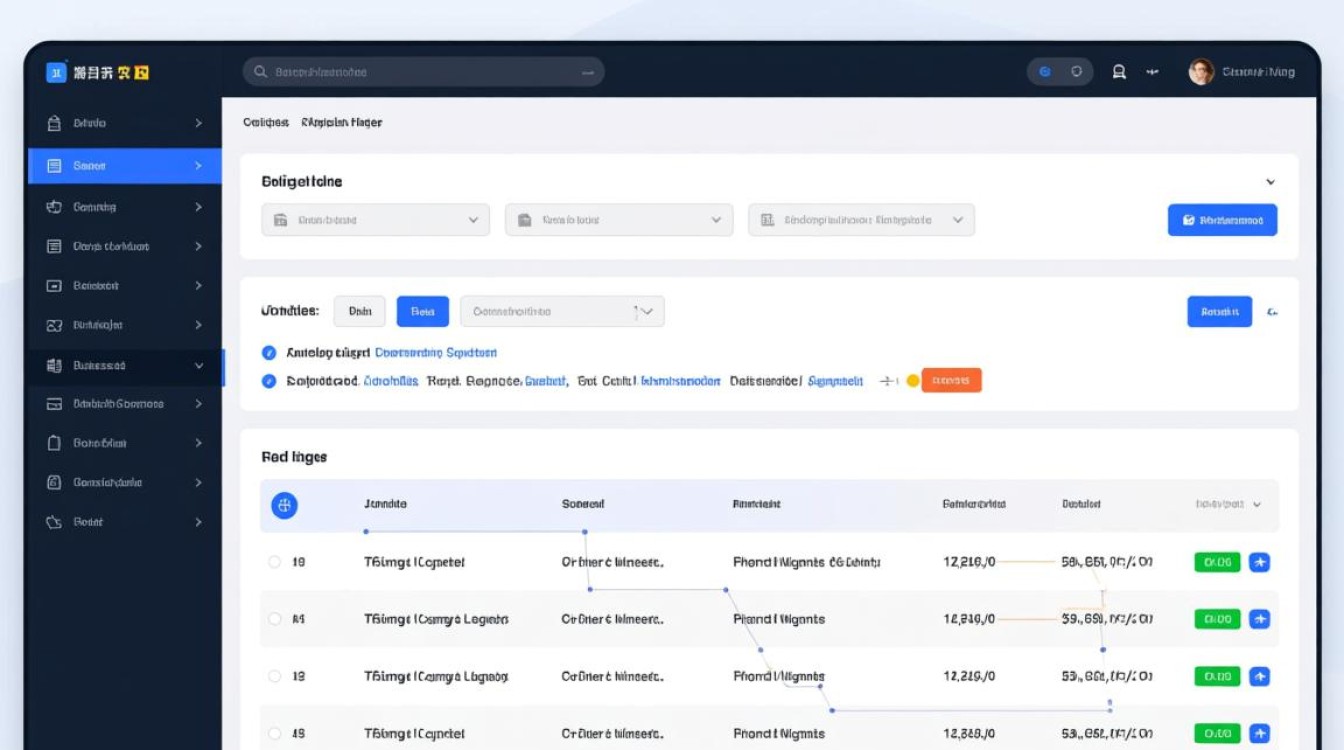The height and width of the screenshot is (750, 1344).
Task: Click the green status badge in first row
Action: pos(1217,562)
